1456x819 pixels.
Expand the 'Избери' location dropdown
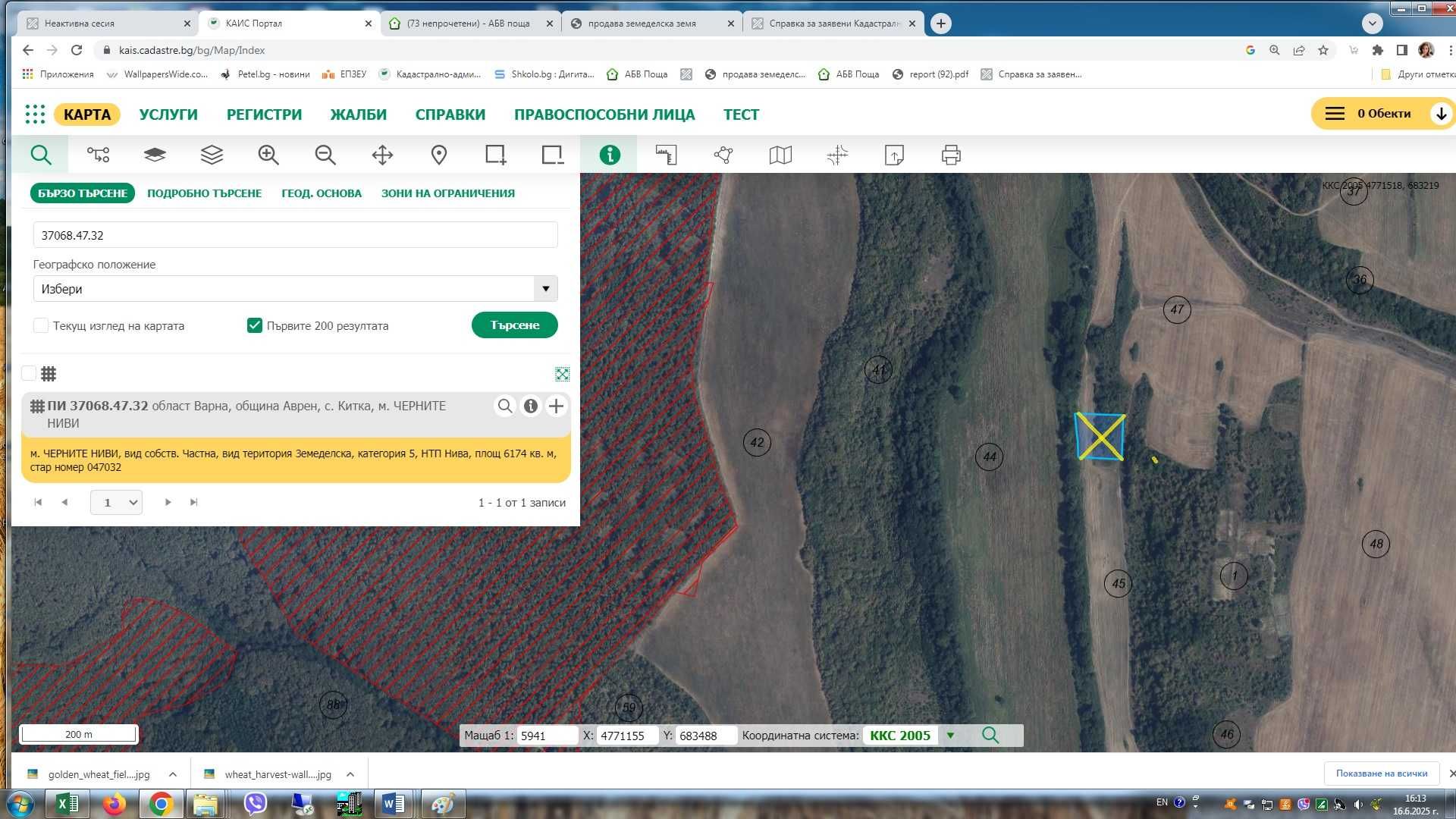[x=545, y=289]
